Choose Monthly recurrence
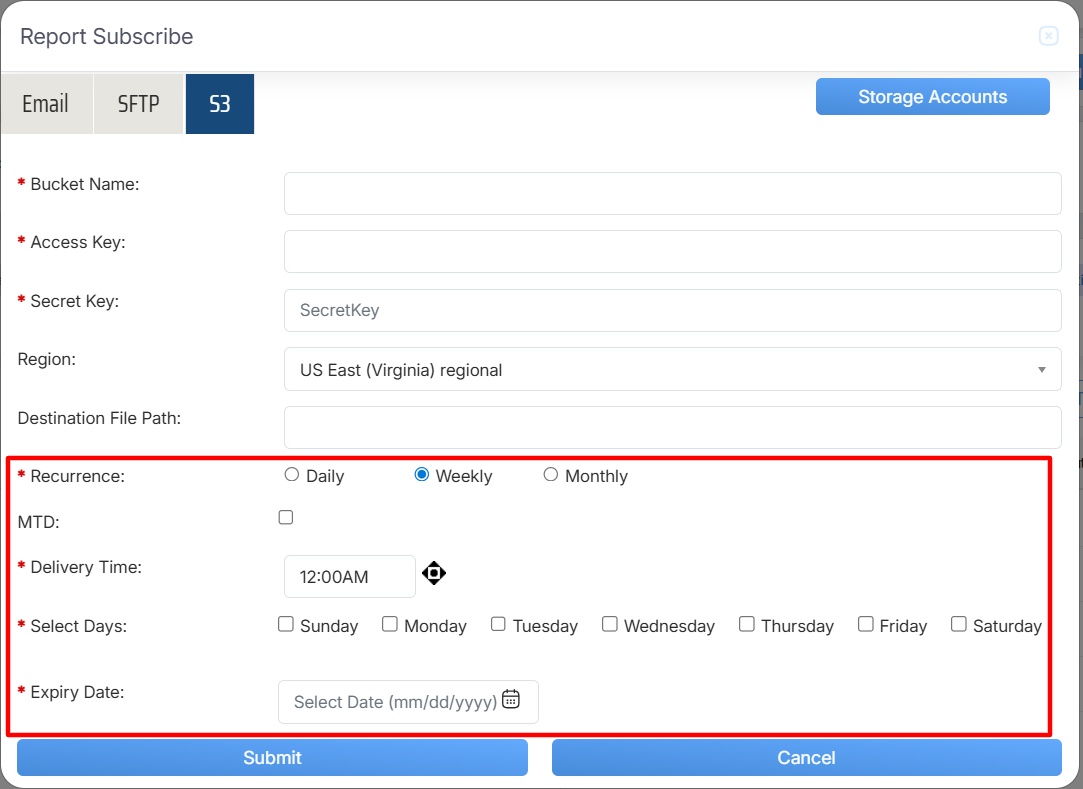Viewport: 1083px width, 789px height. click(x=551, y=475)
